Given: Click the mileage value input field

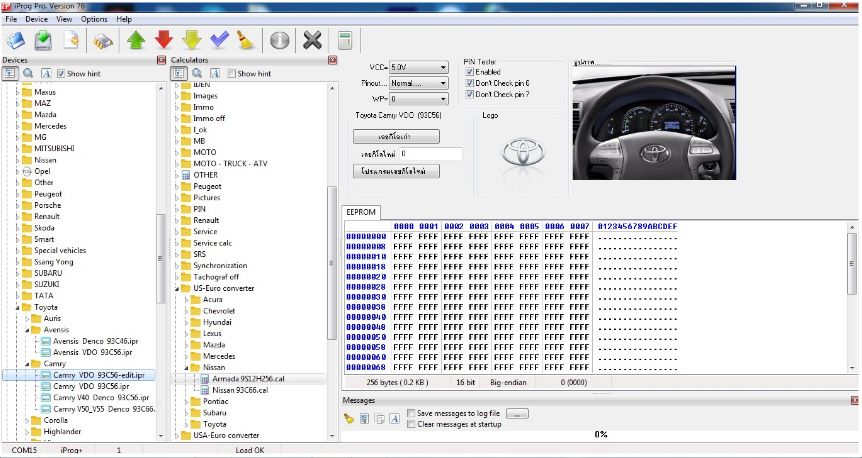Looking at the screenshot, I should pos(430,154).
